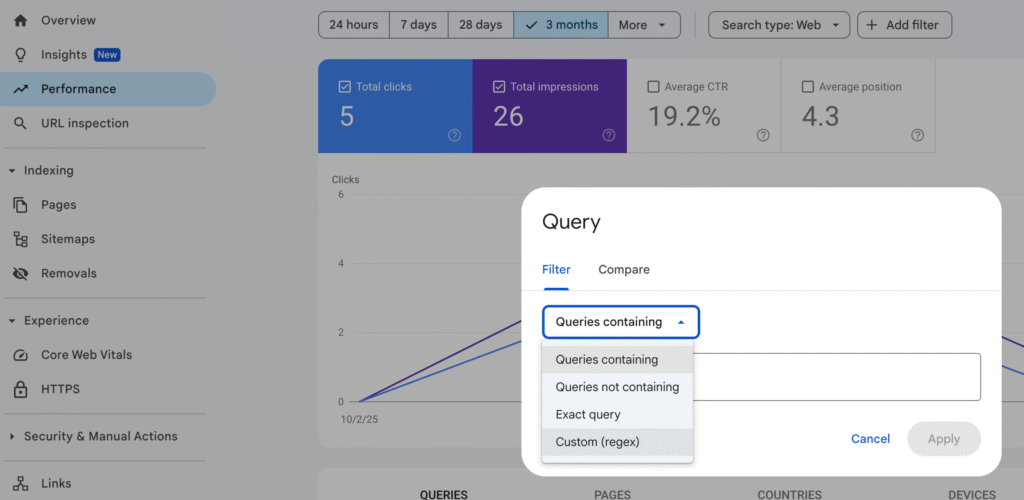Open help icon on Total clicks card
The image size is (1024, 500).
point(455,135)
